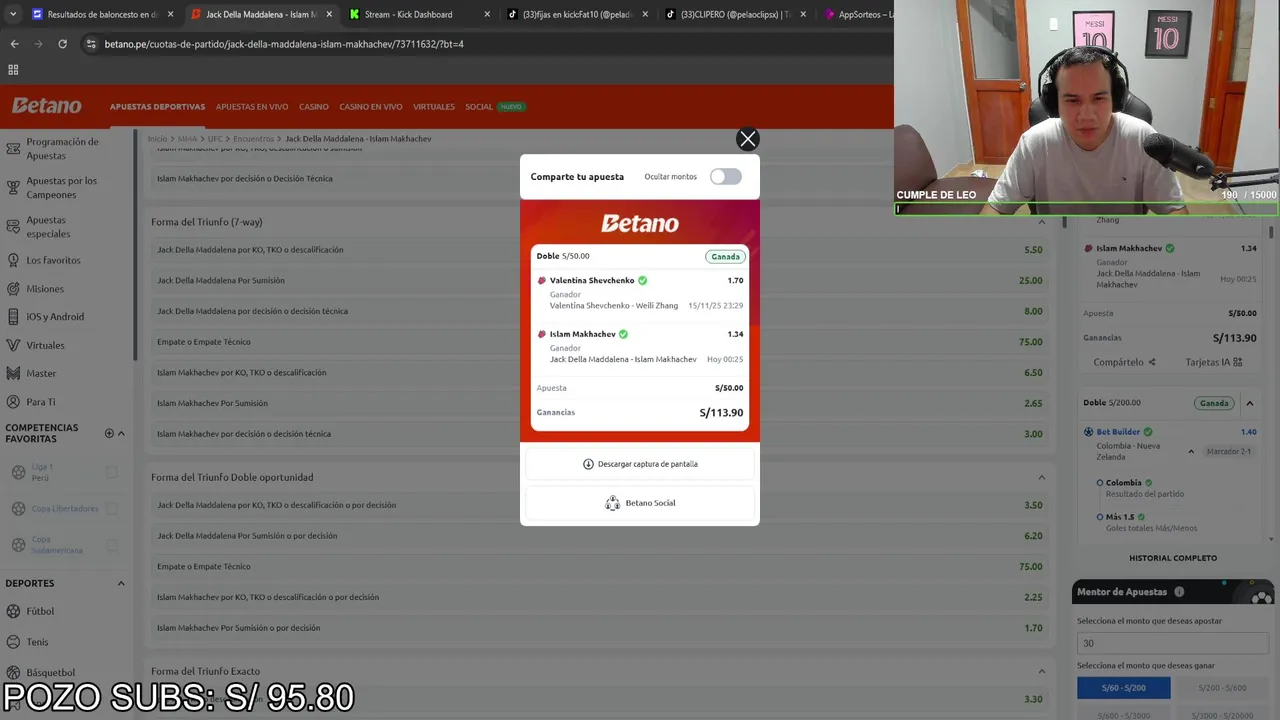
Task: Collapse Bet Builder Colombia - Nueva Zelanda details
Action: pyautogui.click(x=1190, y=452)
